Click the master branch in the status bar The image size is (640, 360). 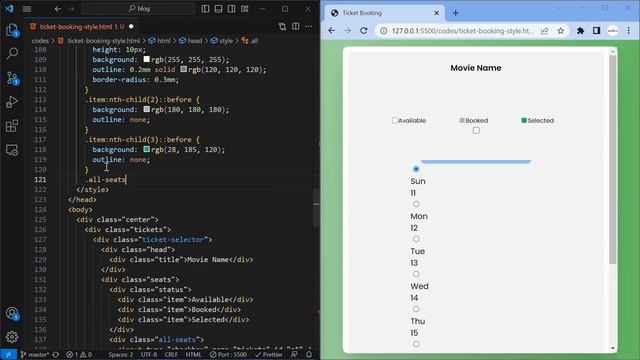(x=34, y=355)
